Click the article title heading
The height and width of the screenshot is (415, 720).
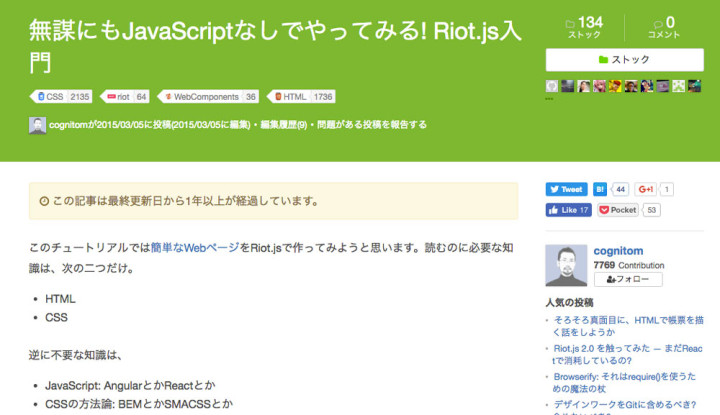[276, 46]
